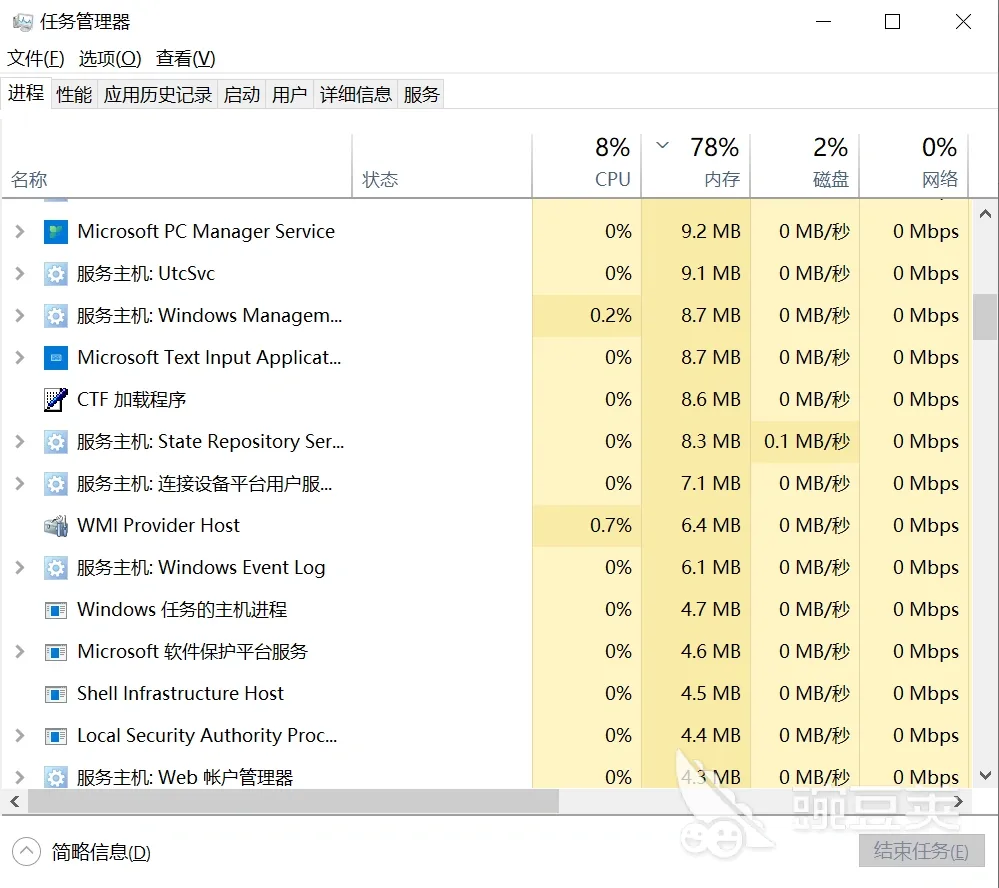Click the Windows 任务的主机进程 icon
999x888 pixels.
[55, 610]
